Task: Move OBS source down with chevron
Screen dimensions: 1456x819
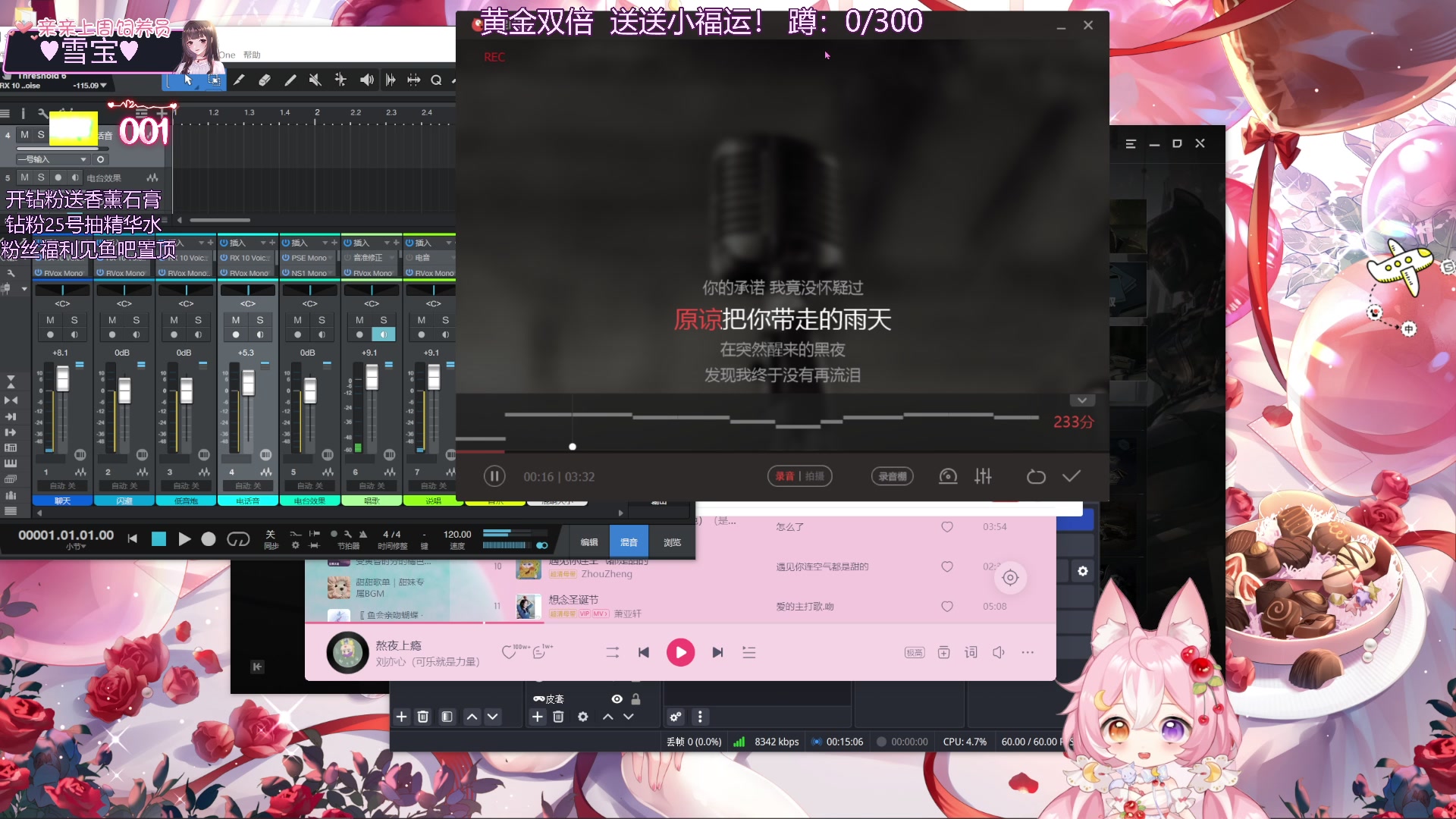Action: (x=629, y=717)
